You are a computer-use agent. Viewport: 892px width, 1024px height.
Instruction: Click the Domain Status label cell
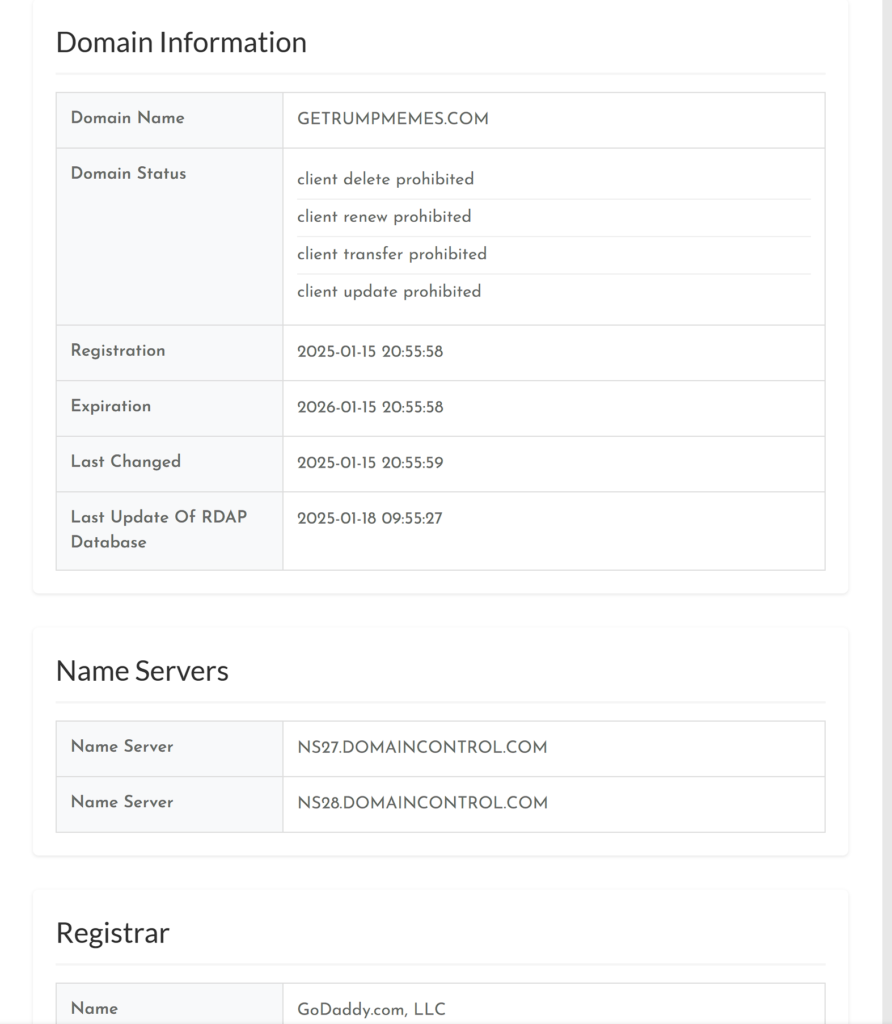(x=169, y=236)
